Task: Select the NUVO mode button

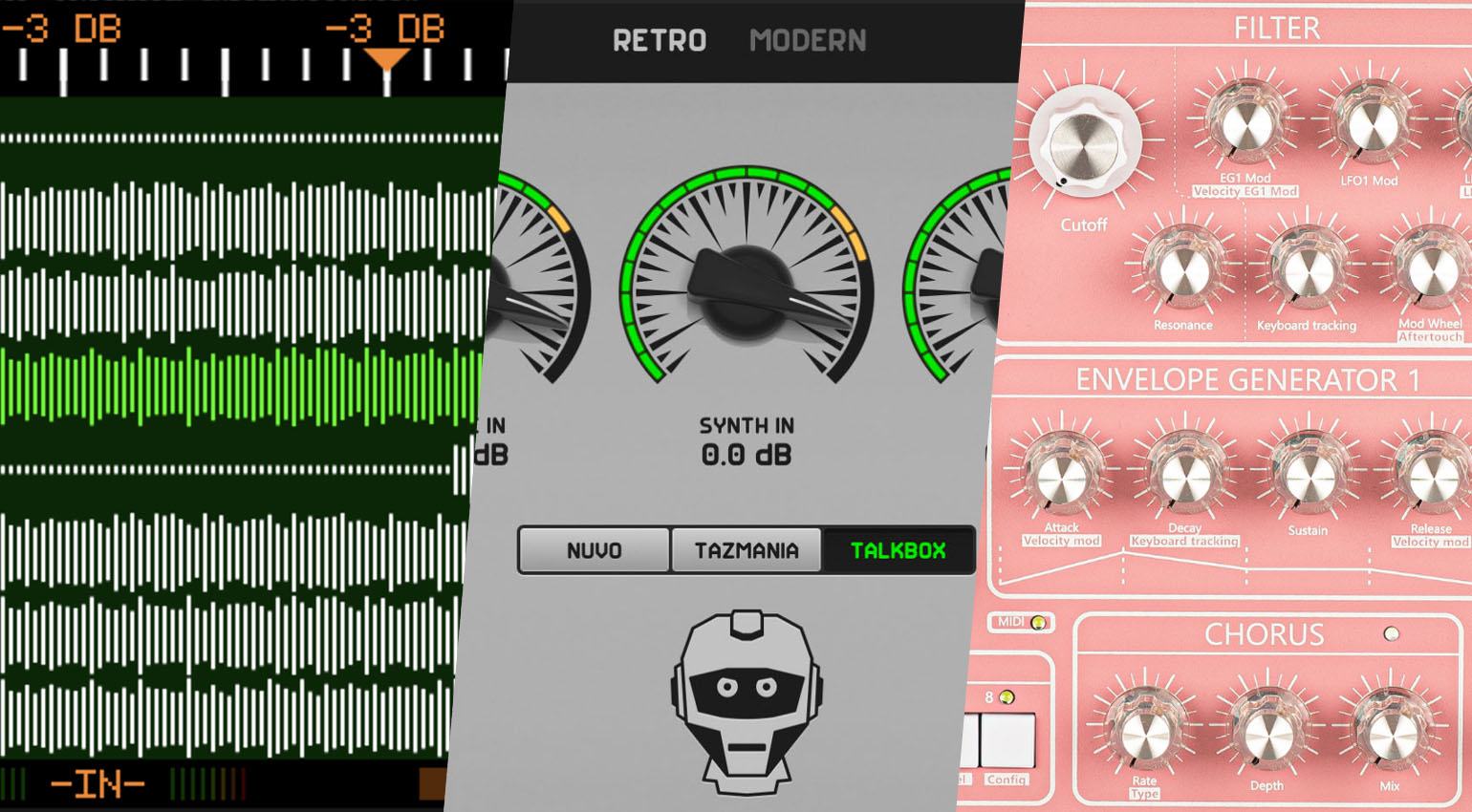Action: pyautogui.click(x=594, y=550)
